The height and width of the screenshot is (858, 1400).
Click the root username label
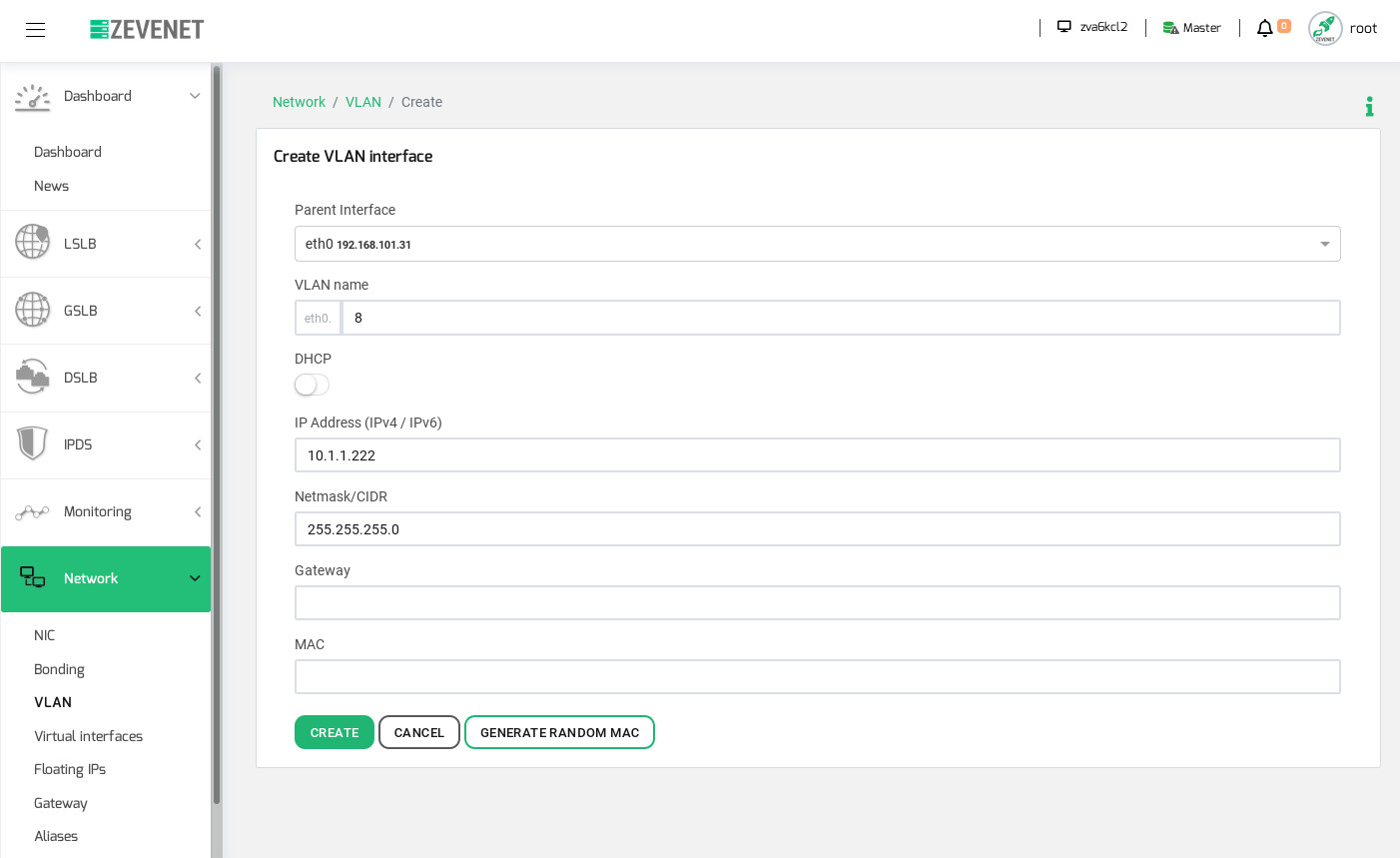[1363, 28]
